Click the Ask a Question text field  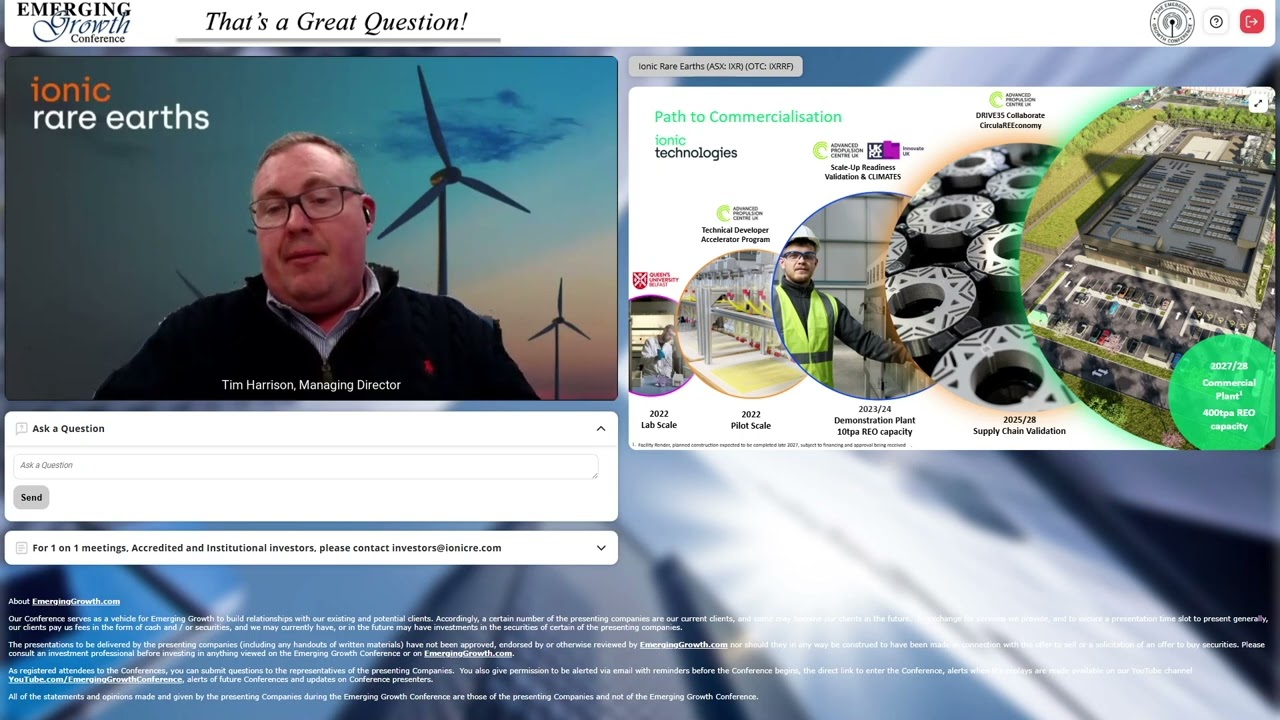point(306,466)
